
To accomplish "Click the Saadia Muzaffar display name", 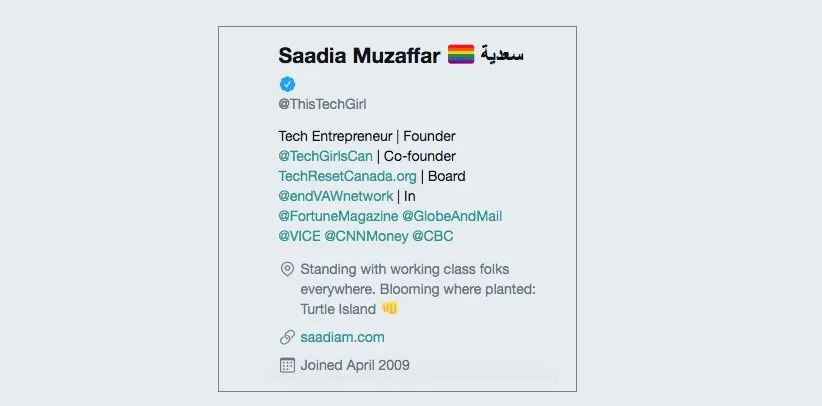I will [360, 56].
